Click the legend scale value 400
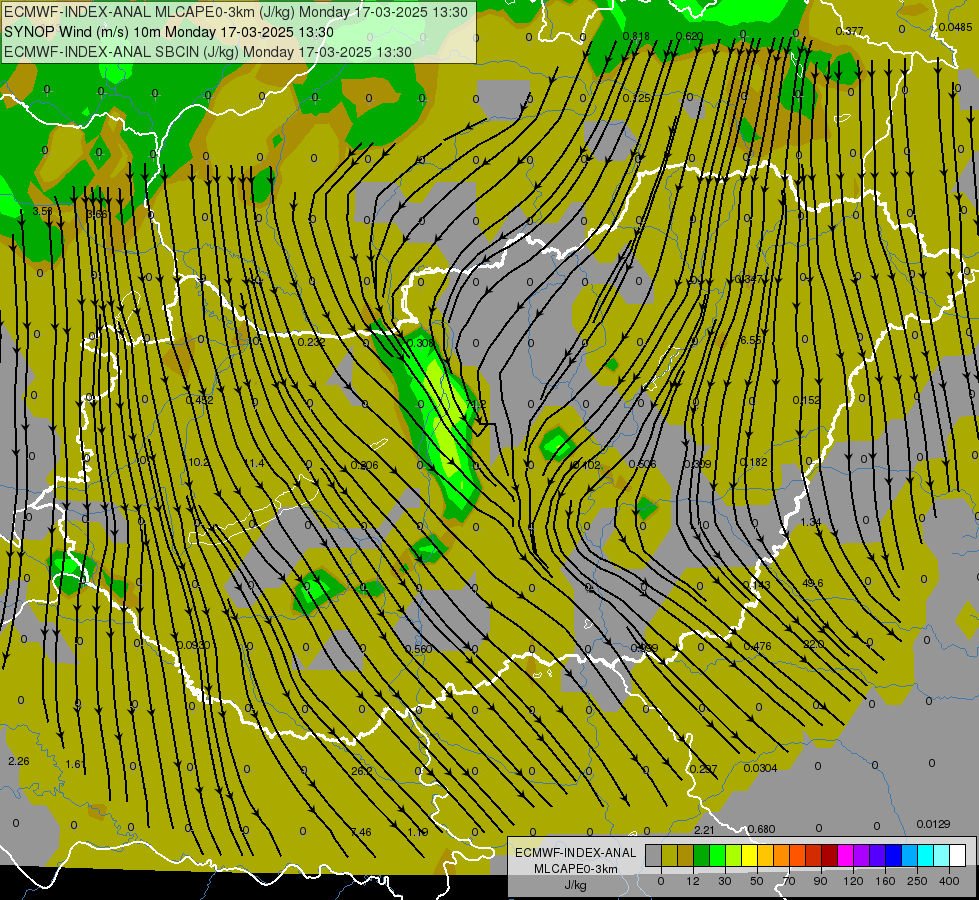Screen dimensions: 979x900 pos(949,881)
